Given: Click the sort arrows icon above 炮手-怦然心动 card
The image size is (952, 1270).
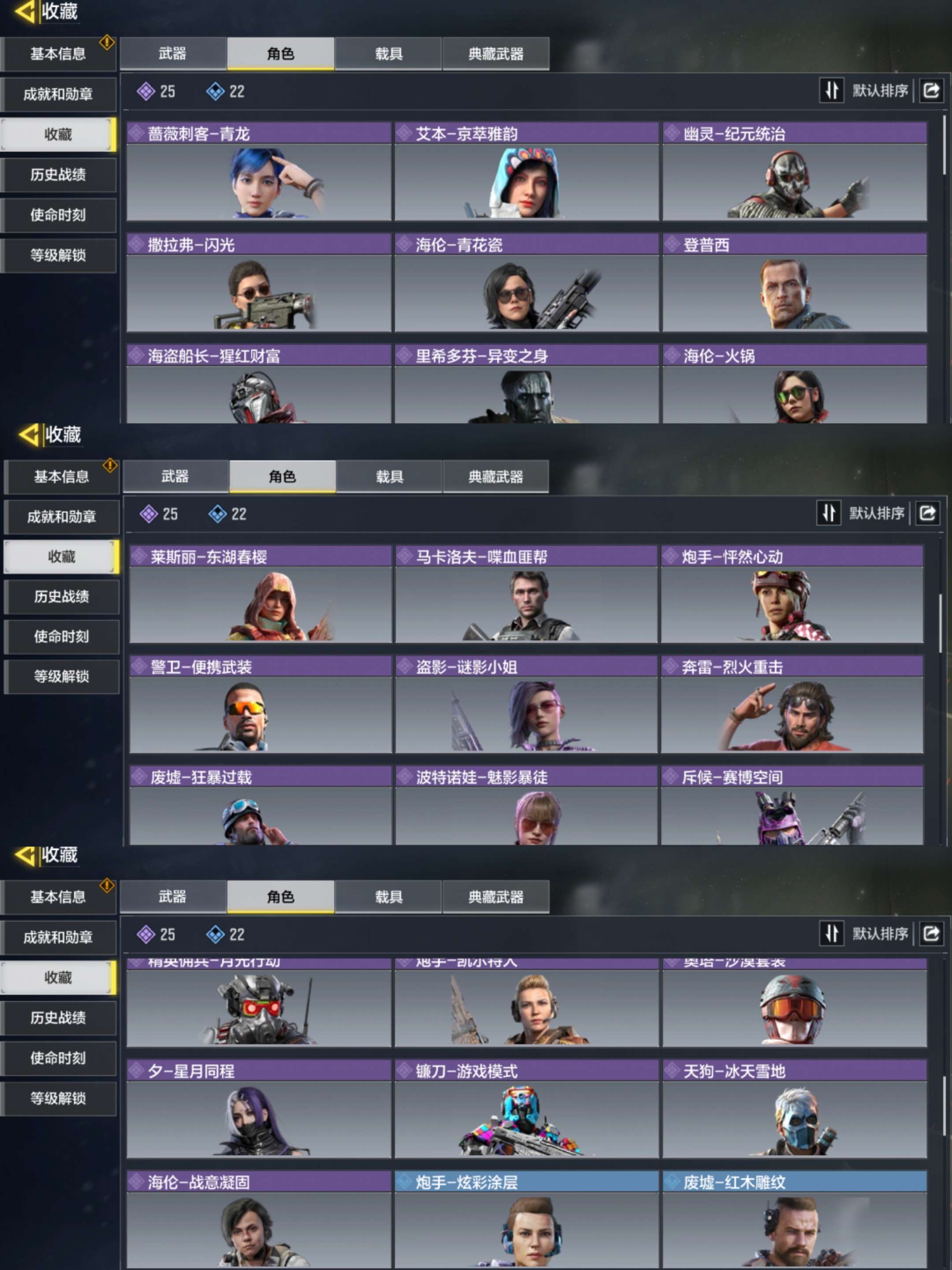Looking at the screenshot, I should (x=829, y=513).
